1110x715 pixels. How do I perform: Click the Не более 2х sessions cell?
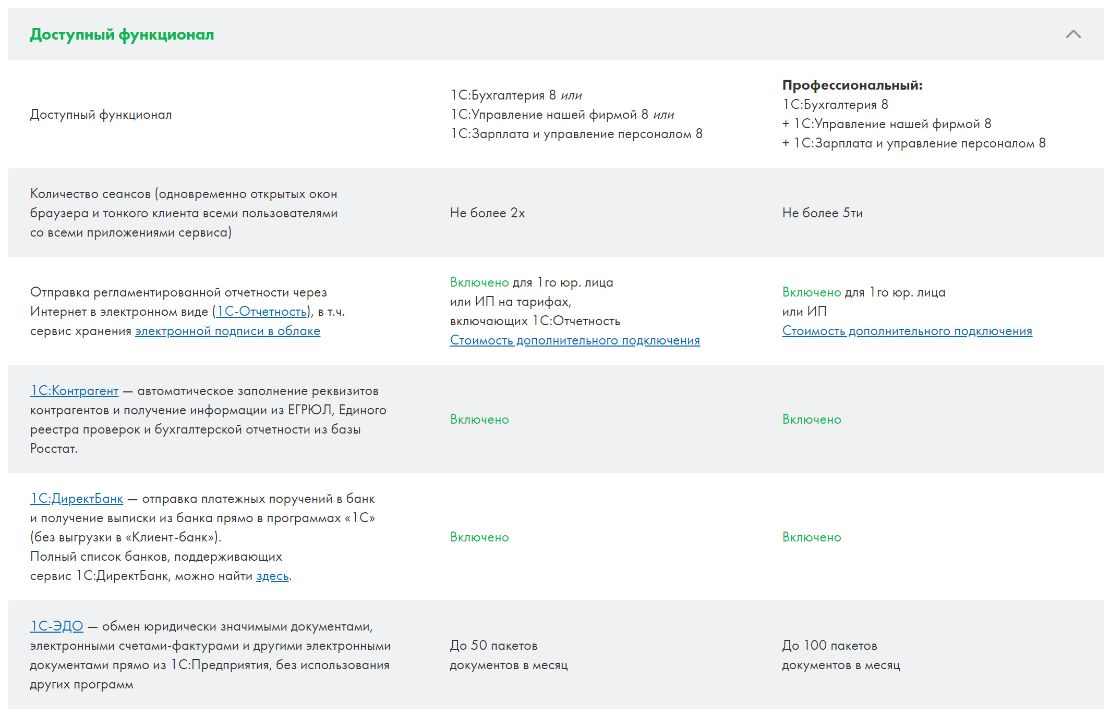487,212
